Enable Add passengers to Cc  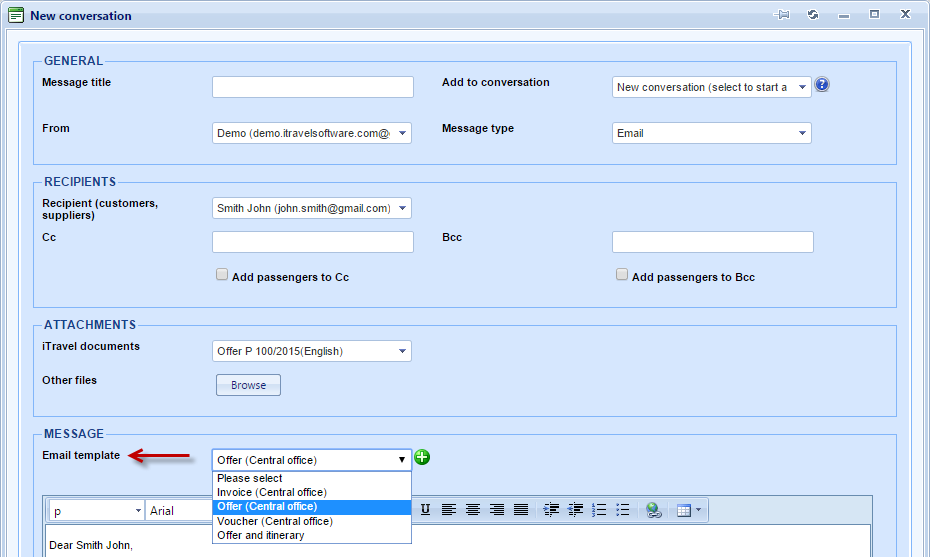[222, 274]
